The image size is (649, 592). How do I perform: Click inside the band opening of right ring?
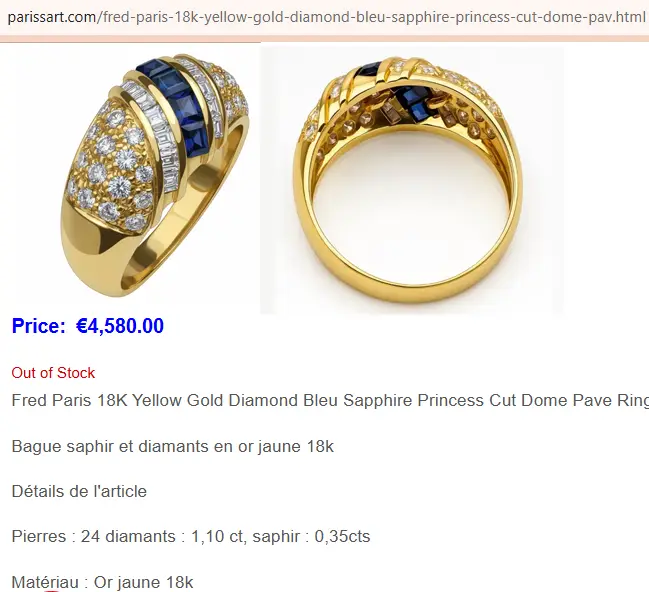(410, 199)
